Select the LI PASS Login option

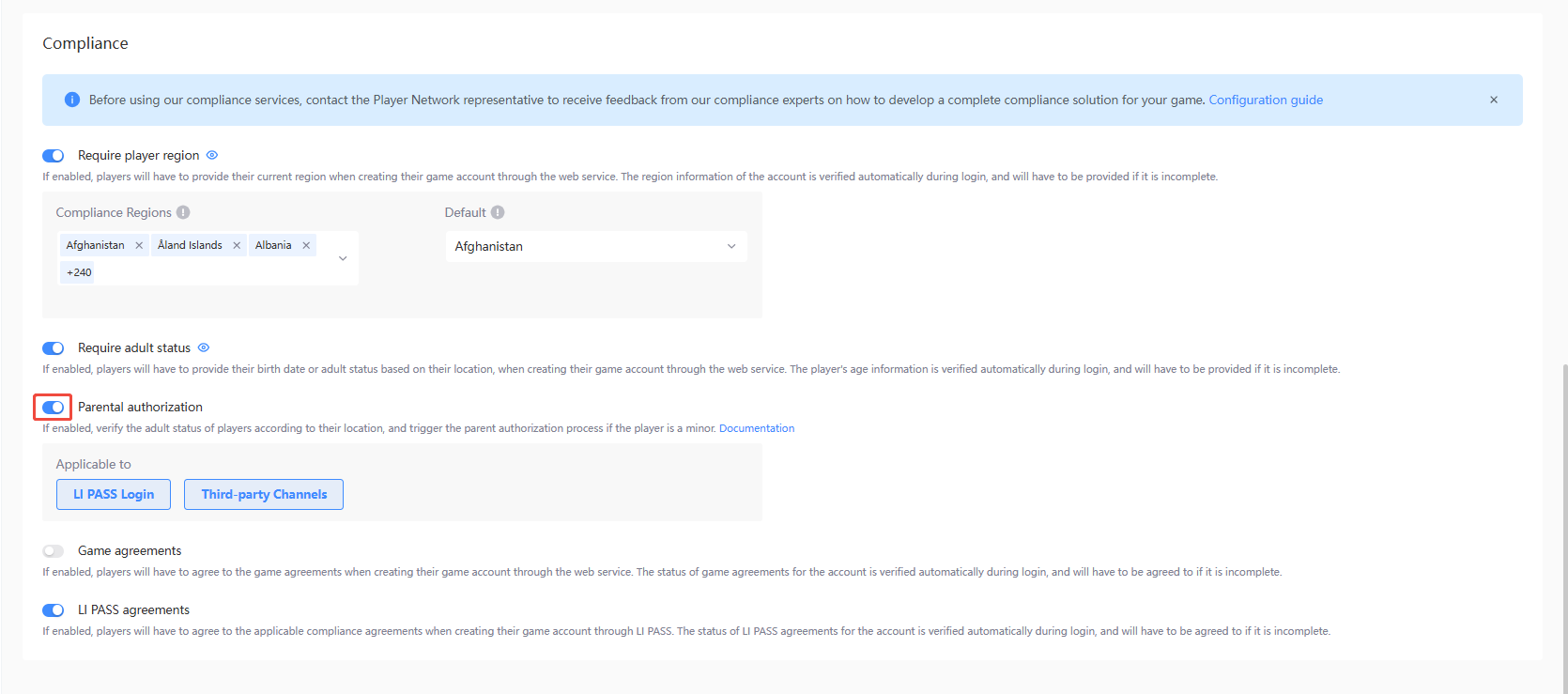[x=114, y=494]
